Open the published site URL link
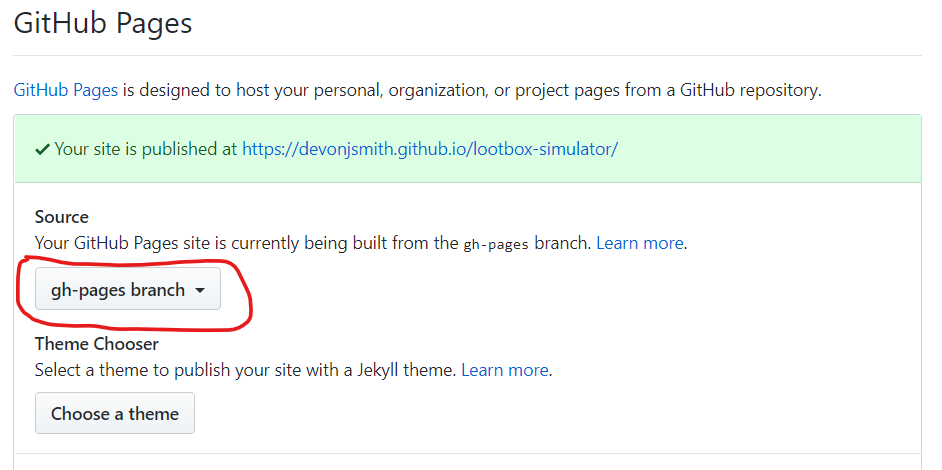 (x=430, y=149)
